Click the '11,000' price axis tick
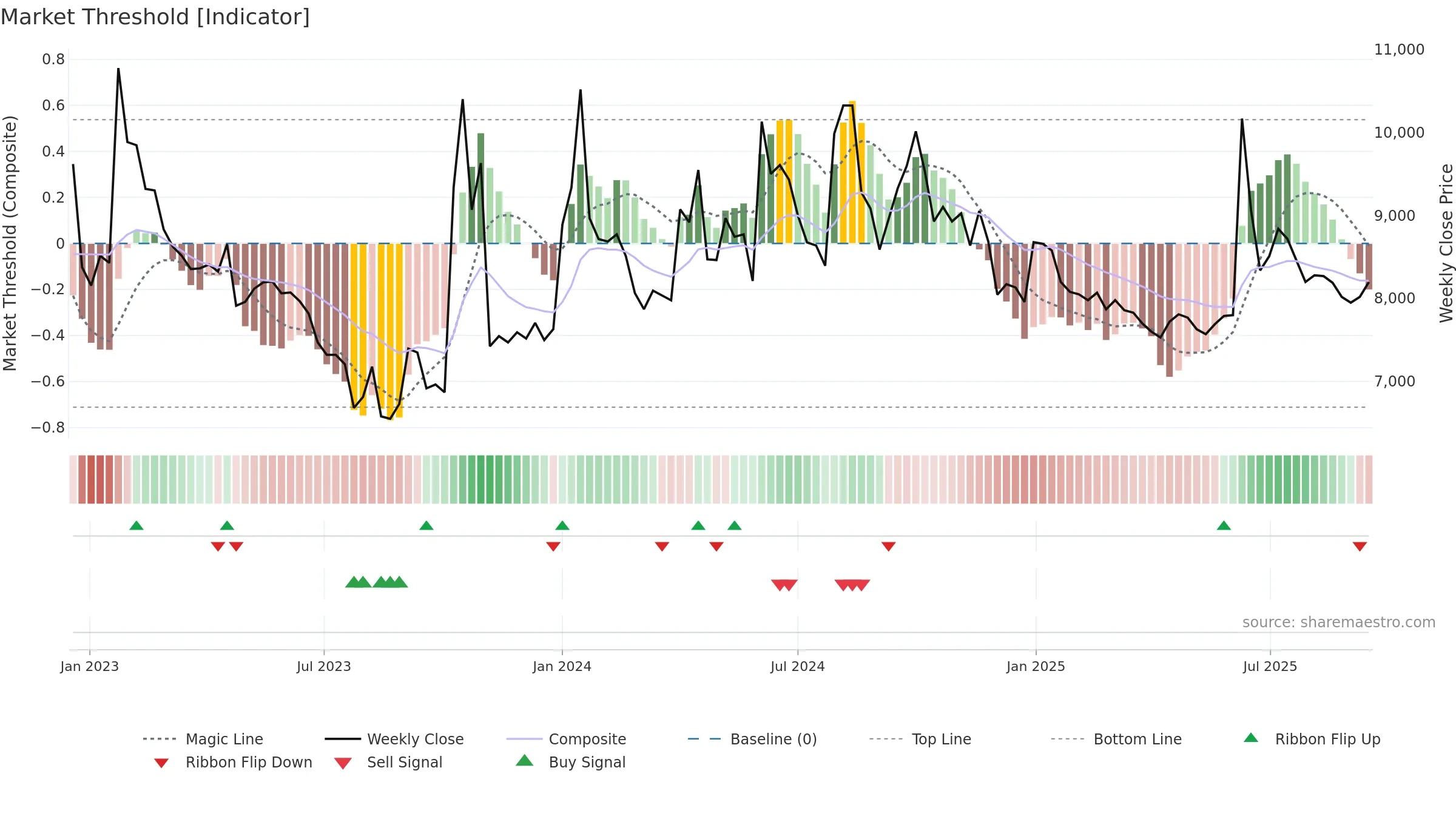This screenshot has height=819, width=1456. click(x=1399, y=50)
